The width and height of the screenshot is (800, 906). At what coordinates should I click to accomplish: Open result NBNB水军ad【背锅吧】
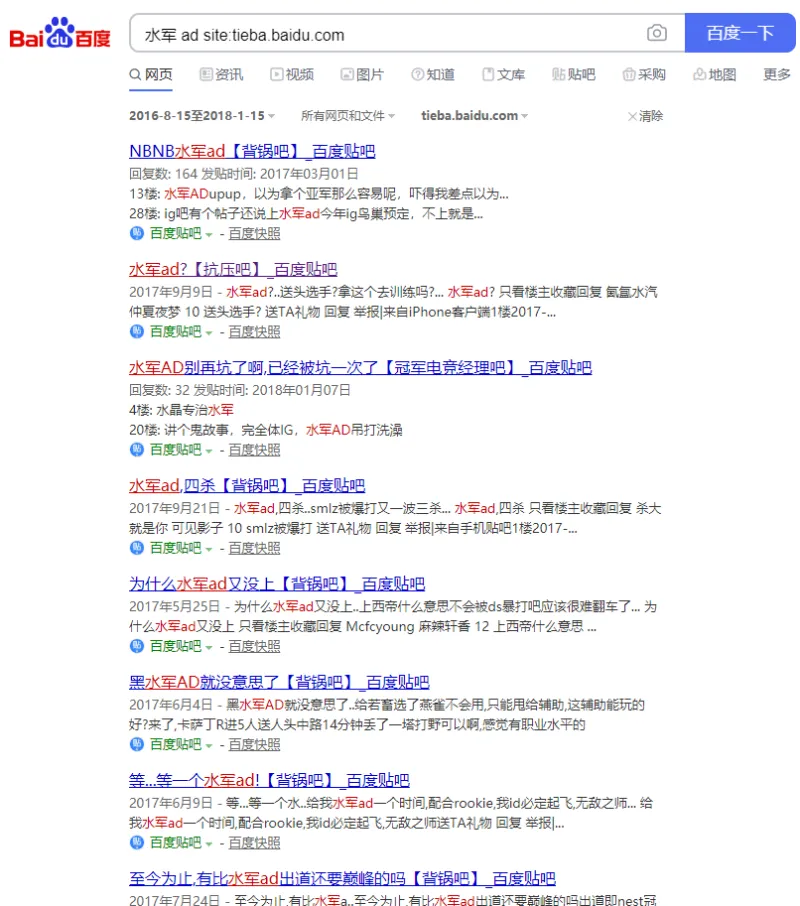click(x=252, y=151)
